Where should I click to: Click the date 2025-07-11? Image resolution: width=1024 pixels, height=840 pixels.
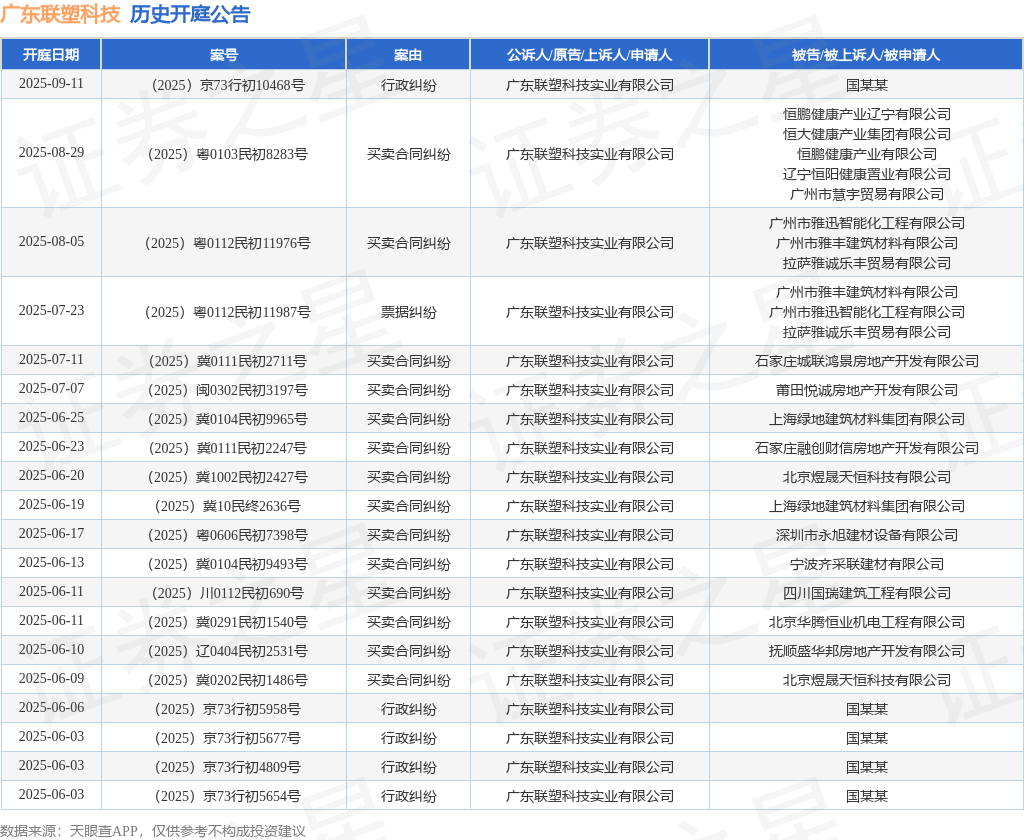tap(51, 360)
